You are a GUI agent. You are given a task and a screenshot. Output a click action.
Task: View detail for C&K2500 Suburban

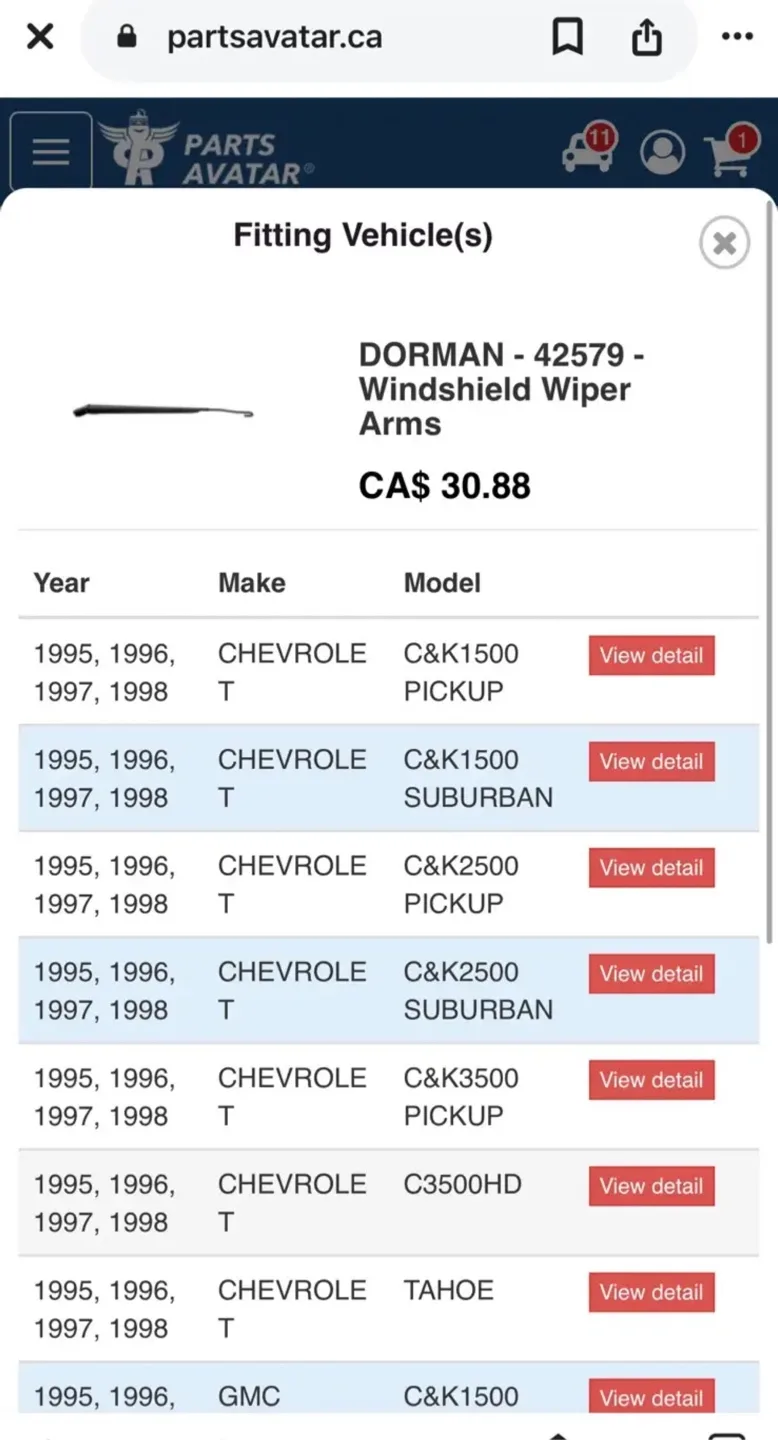tap(651, 974)
